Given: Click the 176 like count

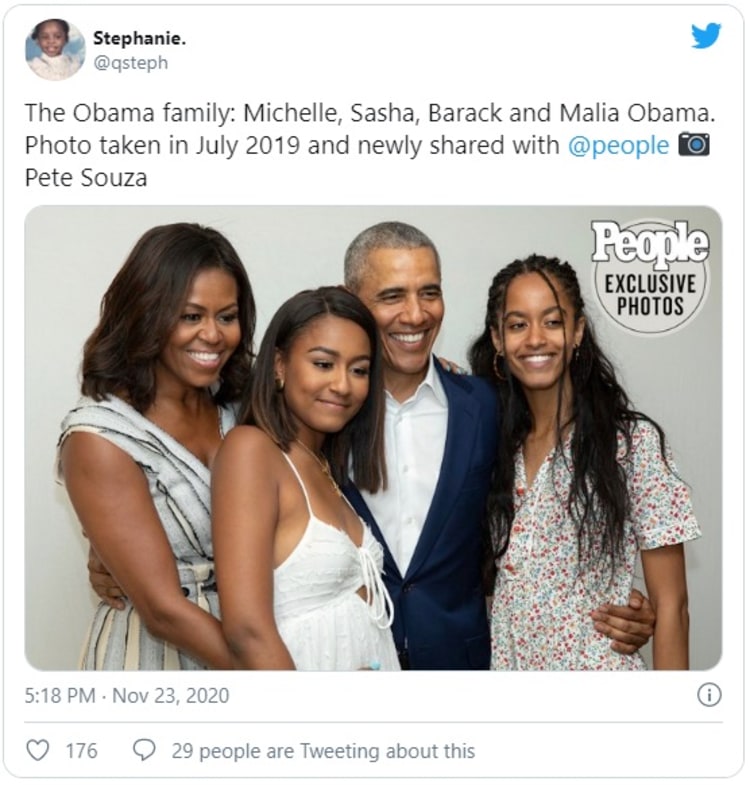Looking at the screenshot, I should coord(81,750).
